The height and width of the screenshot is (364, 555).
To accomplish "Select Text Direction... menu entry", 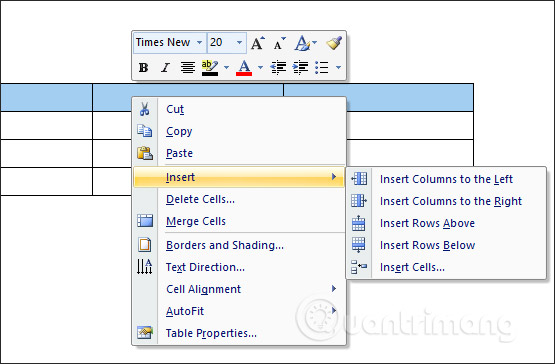I will coord(239,267).
